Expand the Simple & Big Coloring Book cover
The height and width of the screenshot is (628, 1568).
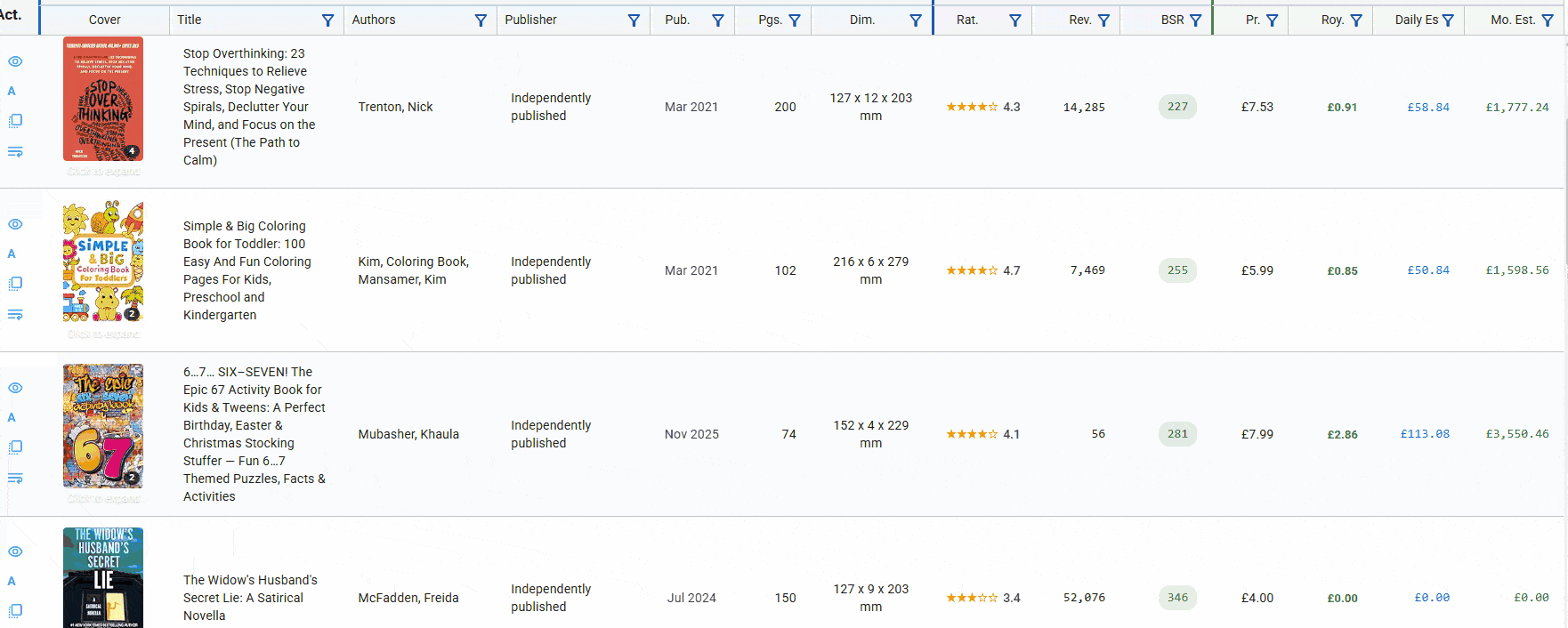point(103,262)
